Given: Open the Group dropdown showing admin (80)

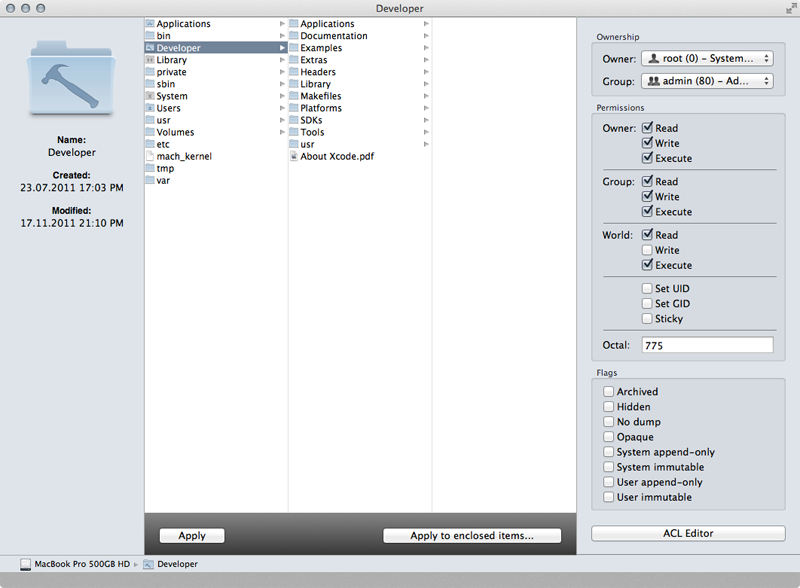Looking at the screenshot, I should coord(707,81).
